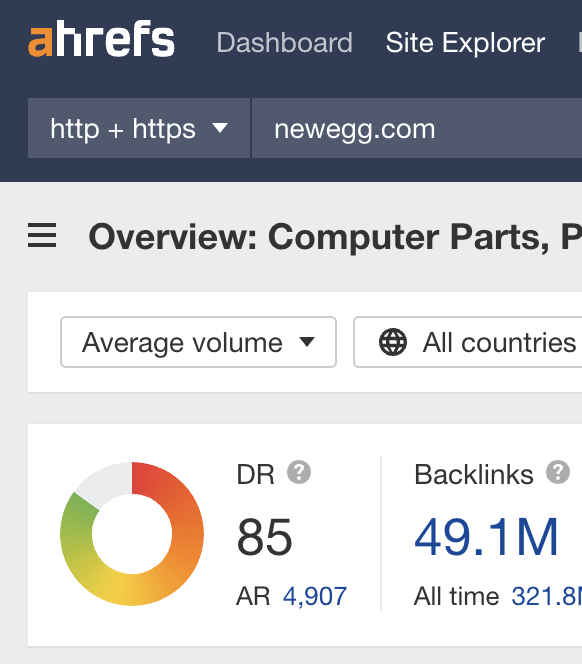
Task: Open the AR value 4,907 link
Action: click(x=315, y=596)
